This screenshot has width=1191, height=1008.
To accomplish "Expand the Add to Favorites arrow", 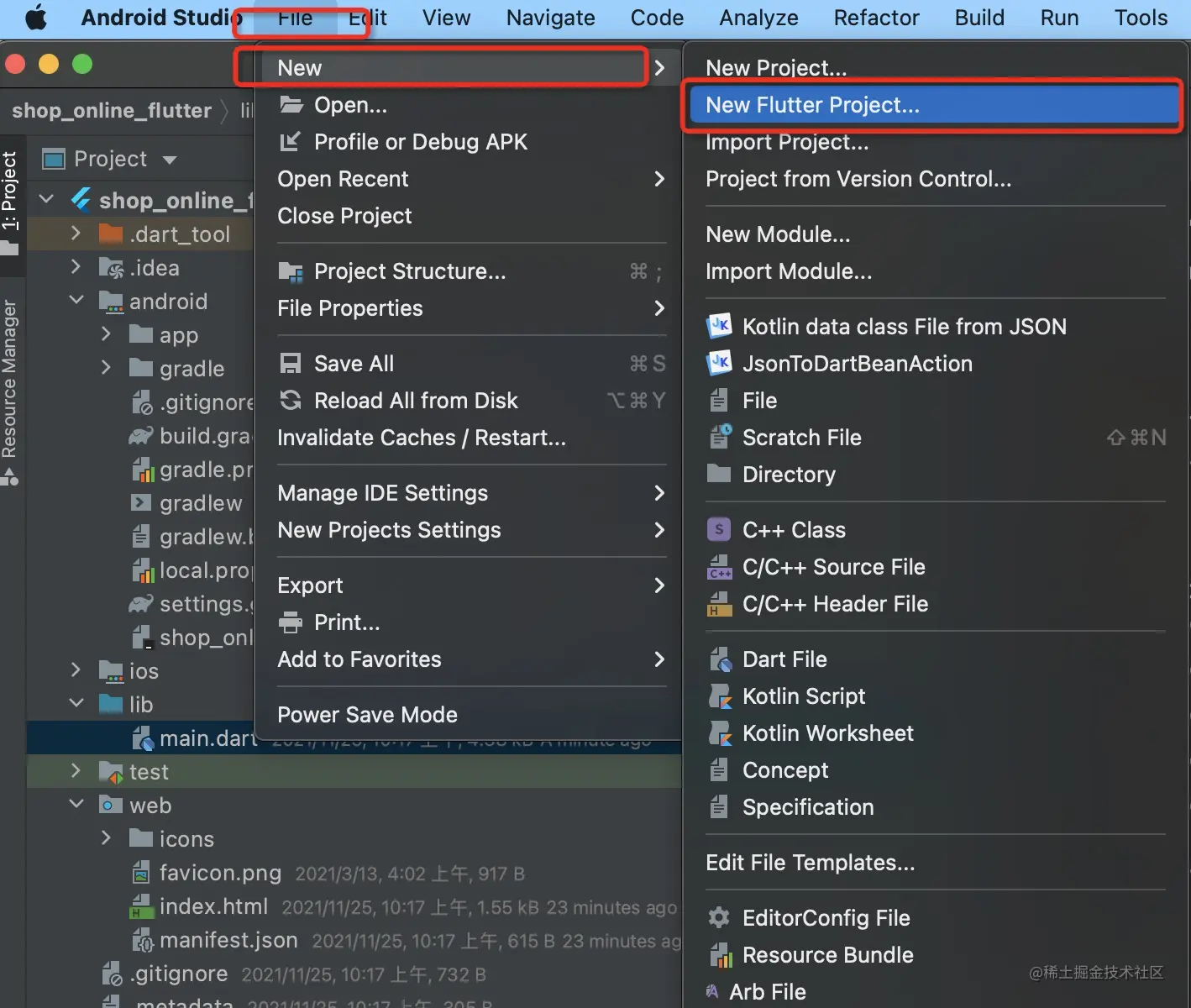I will (x=659, y=659).
